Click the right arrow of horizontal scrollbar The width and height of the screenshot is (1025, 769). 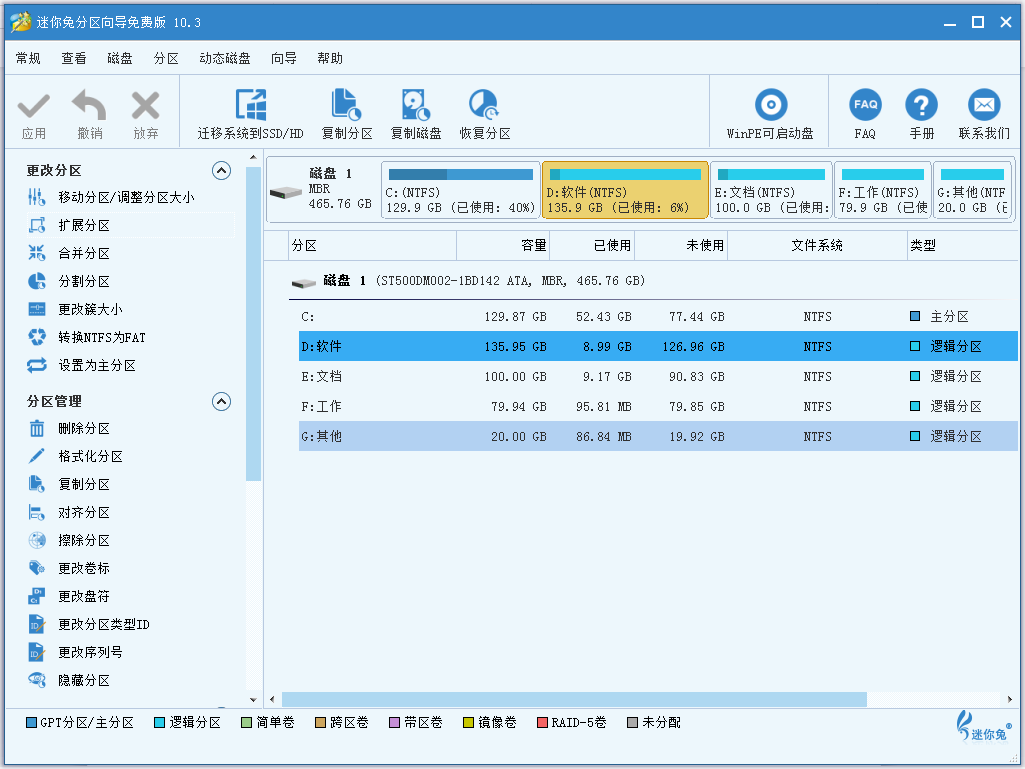1011,700
